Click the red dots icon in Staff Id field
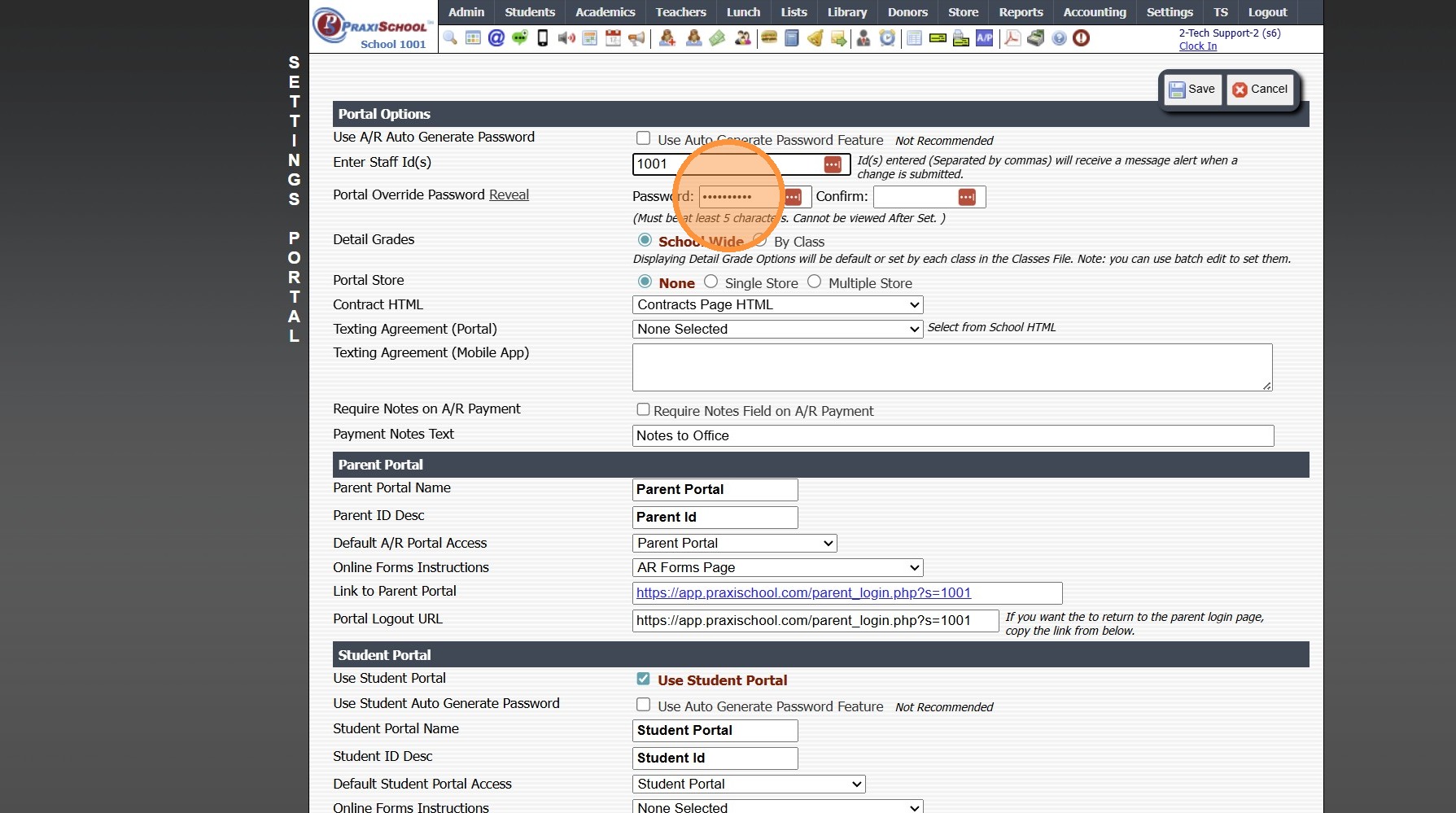Image resolution: width=1456 pixels, height=813 pixels. [x=833, y=164]
